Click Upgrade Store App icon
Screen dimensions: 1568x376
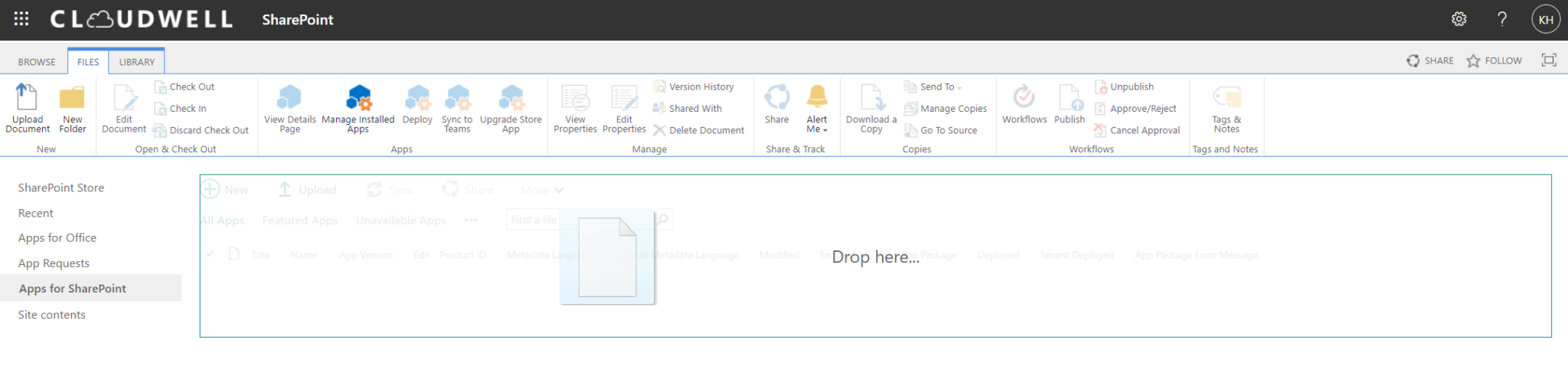coord(511,109)
